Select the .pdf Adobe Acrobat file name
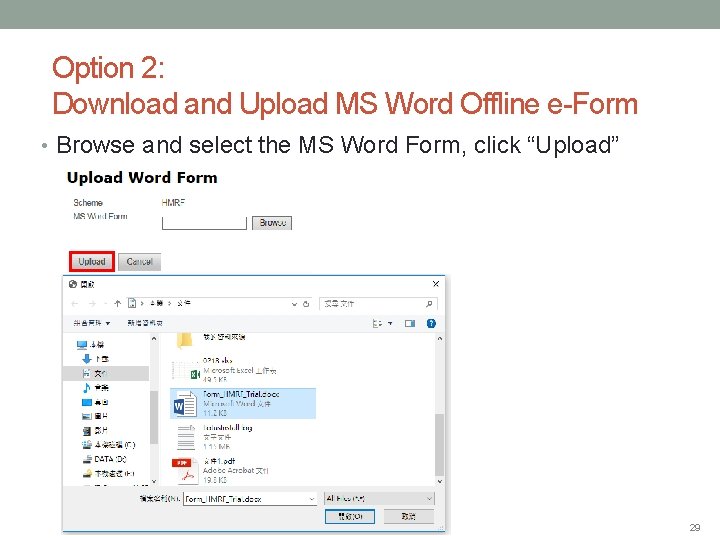This screenshot has height=540, width=720. [x=219, y=461]
